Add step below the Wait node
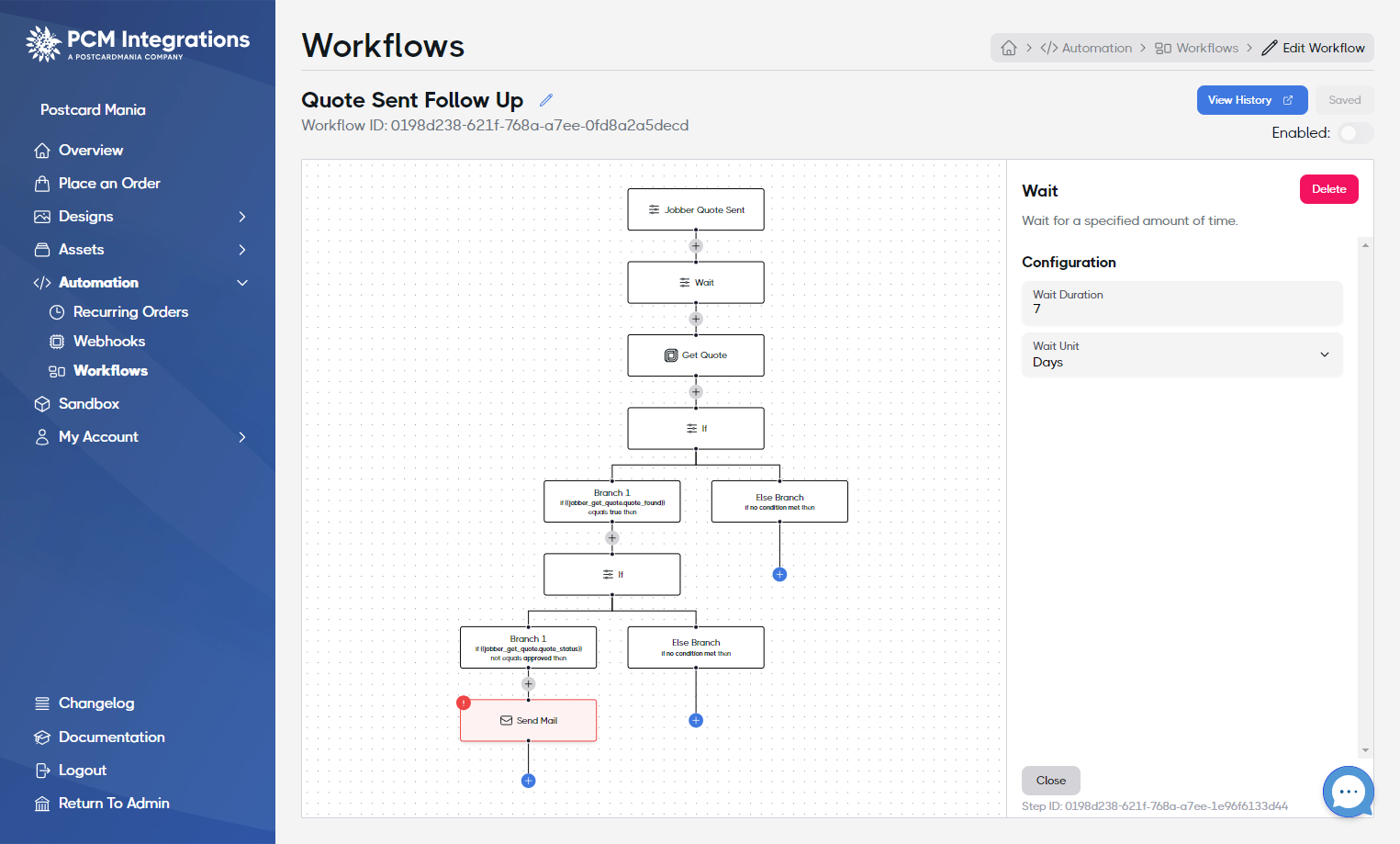Screen dimensions: 1400x844 pos(696,319)
